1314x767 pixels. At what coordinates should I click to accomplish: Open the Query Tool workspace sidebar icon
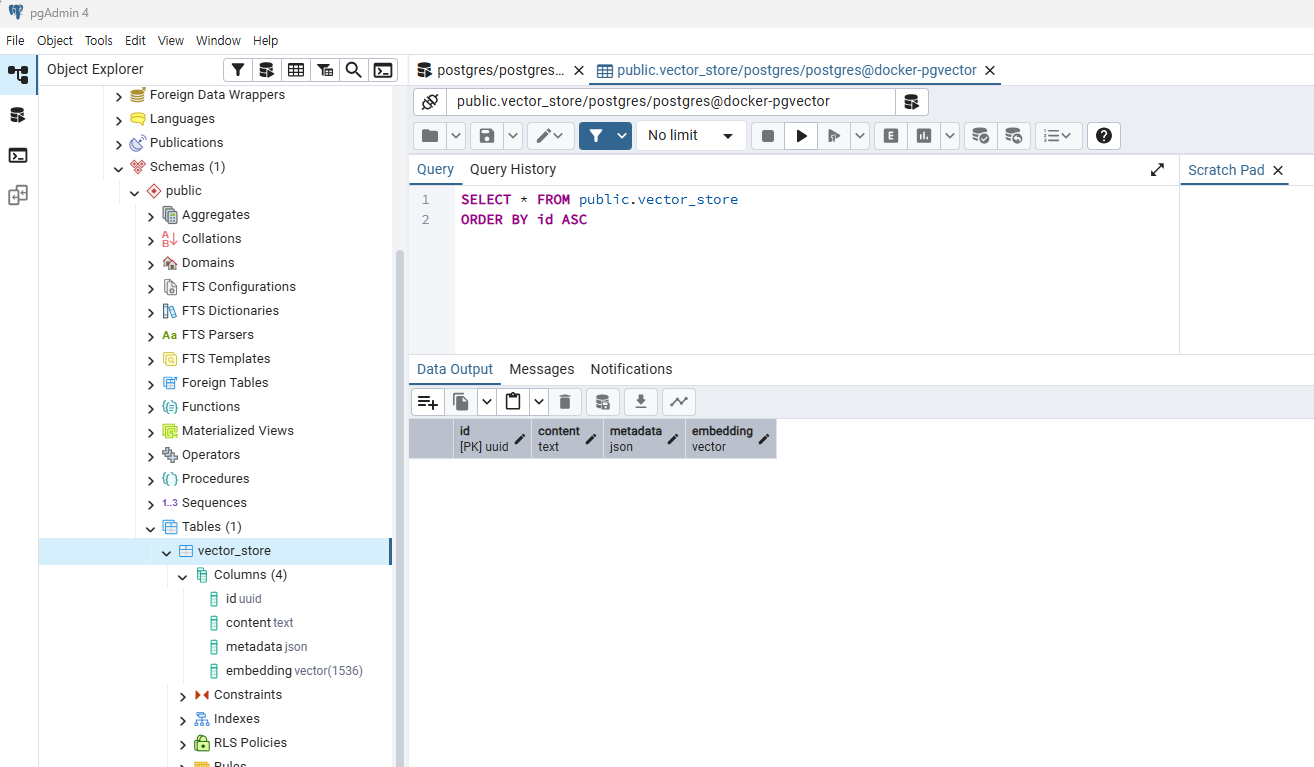[x=18, y=115]
